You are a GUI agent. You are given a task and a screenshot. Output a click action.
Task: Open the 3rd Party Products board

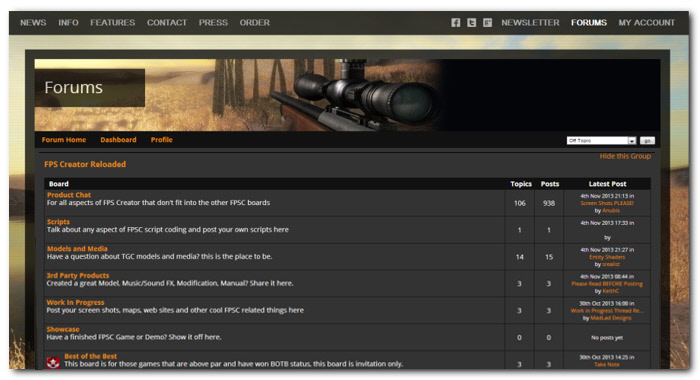pyautogui.click(x=78, y=276)
